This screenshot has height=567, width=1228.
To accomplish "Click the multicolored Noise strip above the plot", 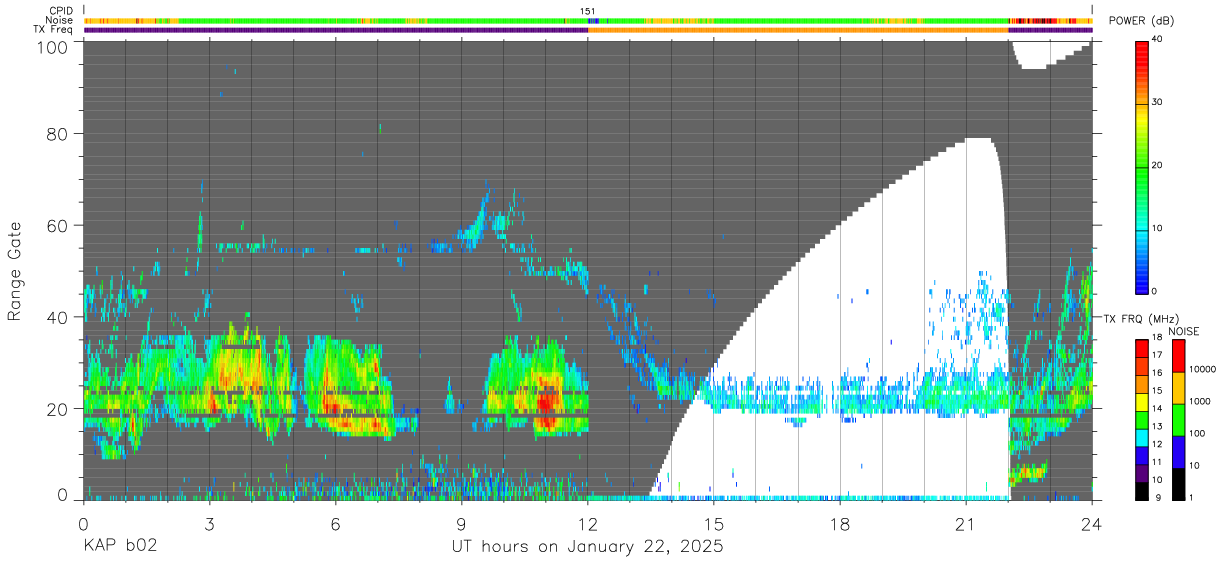I will coord(588,20).
